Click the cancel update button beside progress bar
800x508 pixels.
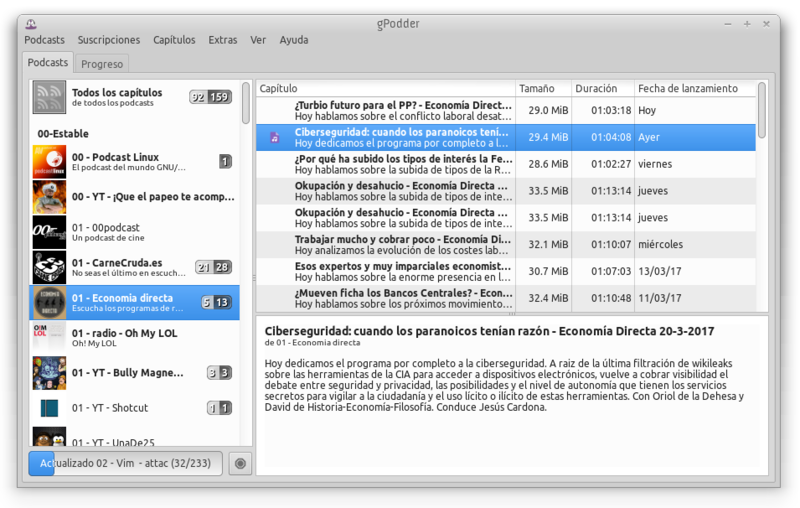click(240, 463)
